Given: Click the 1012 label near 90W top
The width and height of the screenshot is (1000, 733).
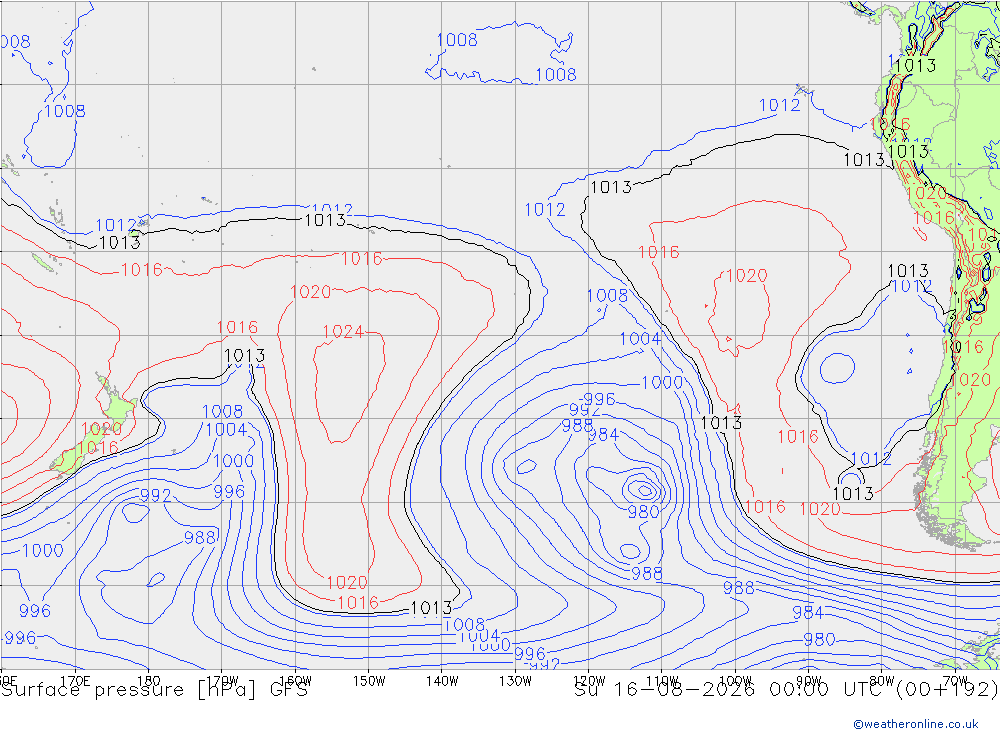Looking at the screenshot, I should coord(779,105).
